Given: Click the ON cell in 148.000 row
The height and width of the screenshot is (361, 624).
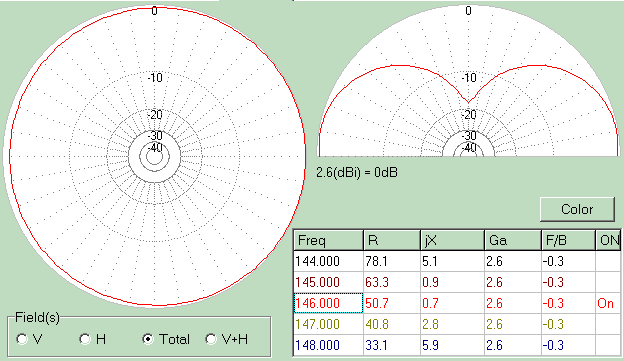Looking at the screenshot, I should (x=608, y=345).
